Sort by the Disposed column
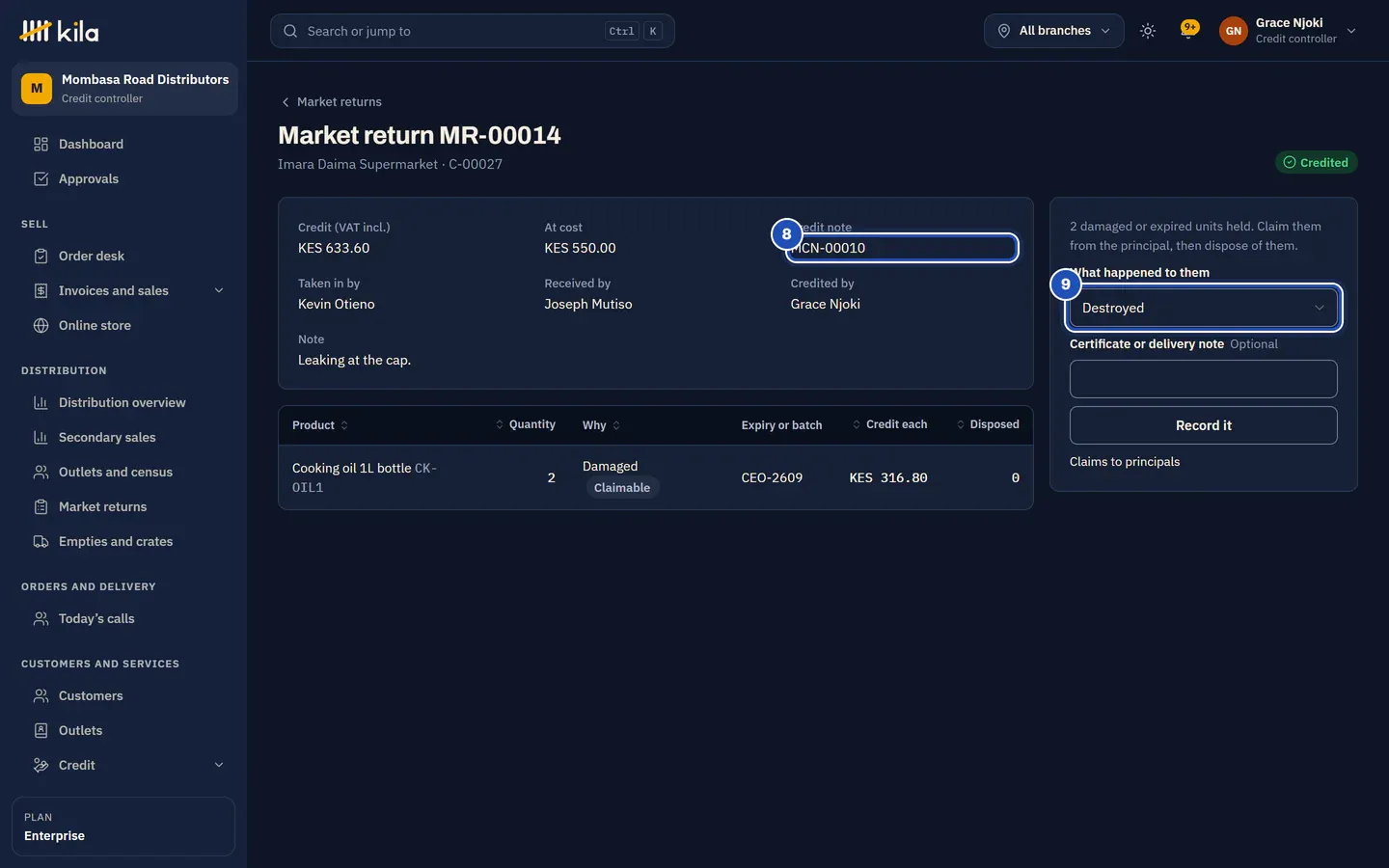 click(988, 424)
